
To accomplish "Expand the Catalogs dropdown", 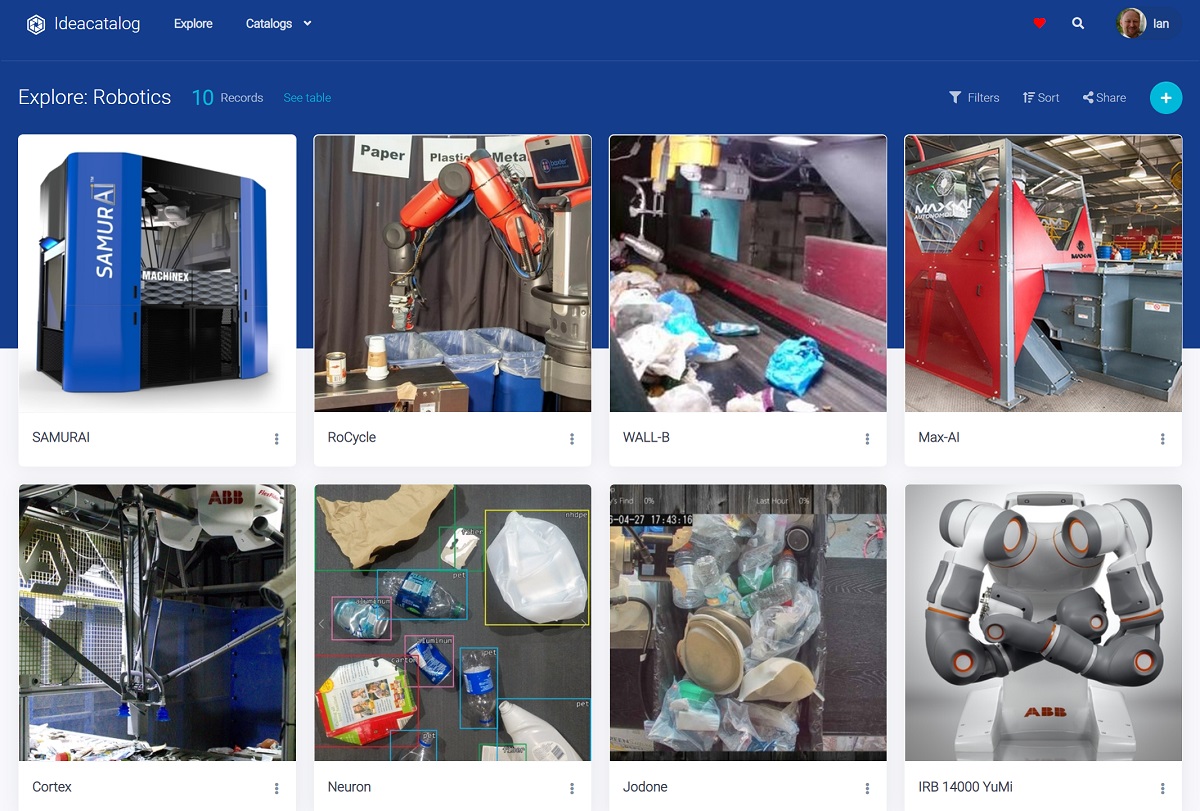I will point(278,23).
